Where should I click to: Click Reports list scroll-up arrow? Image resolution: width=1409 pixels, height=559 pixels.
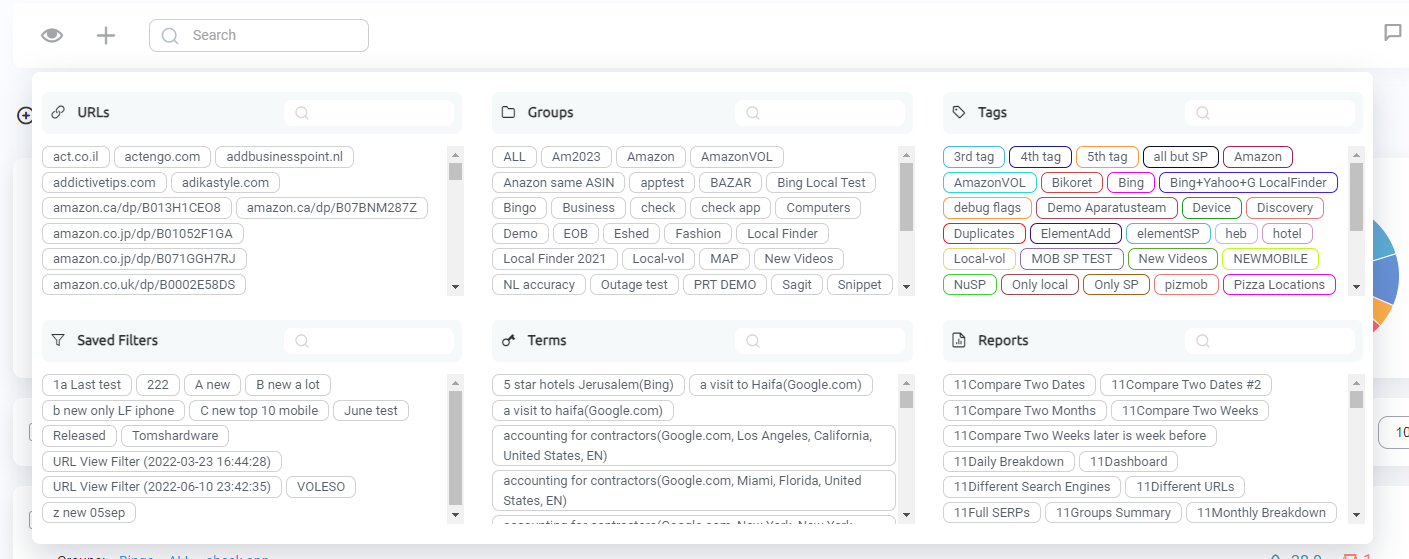(1357, 383)
